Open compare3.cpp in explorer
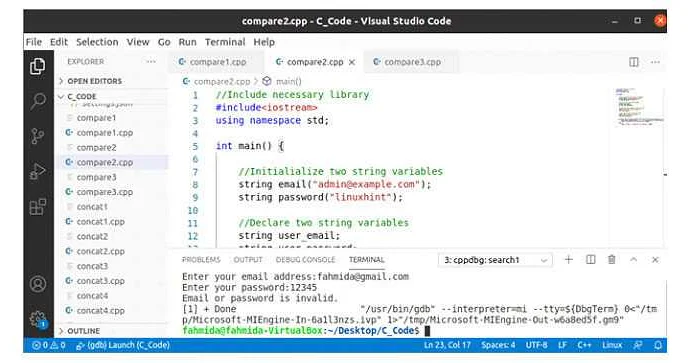This screenshot has height=363, width=689. [112, 192]
